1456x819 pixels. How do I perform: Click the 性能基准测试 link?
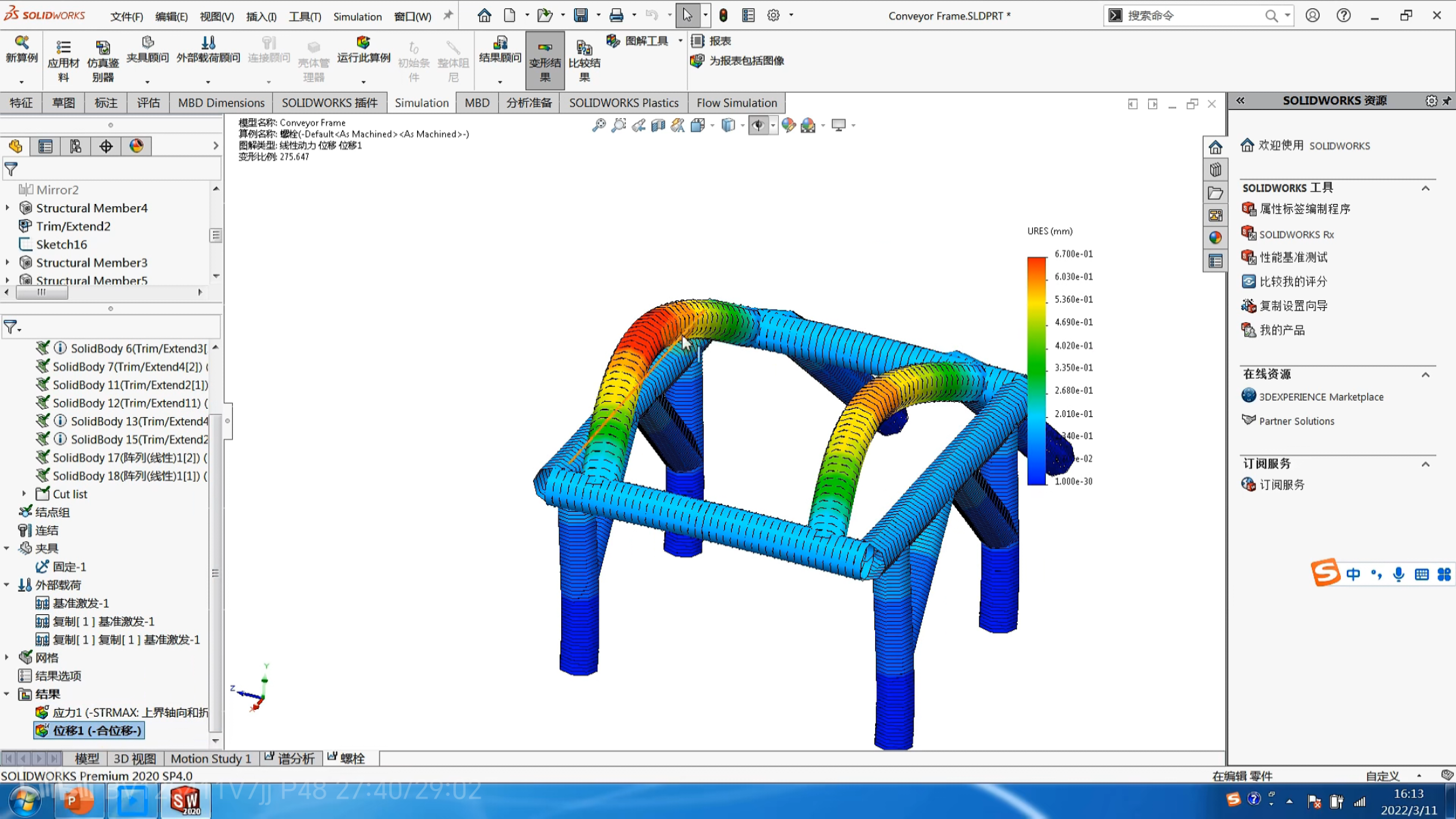[1294, 257]
